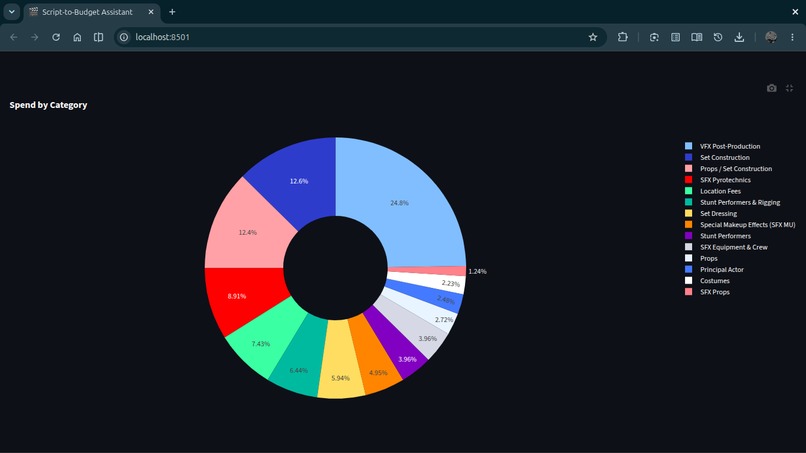Open reader mode book icon
806x453 pixels.
coord(697,37)
